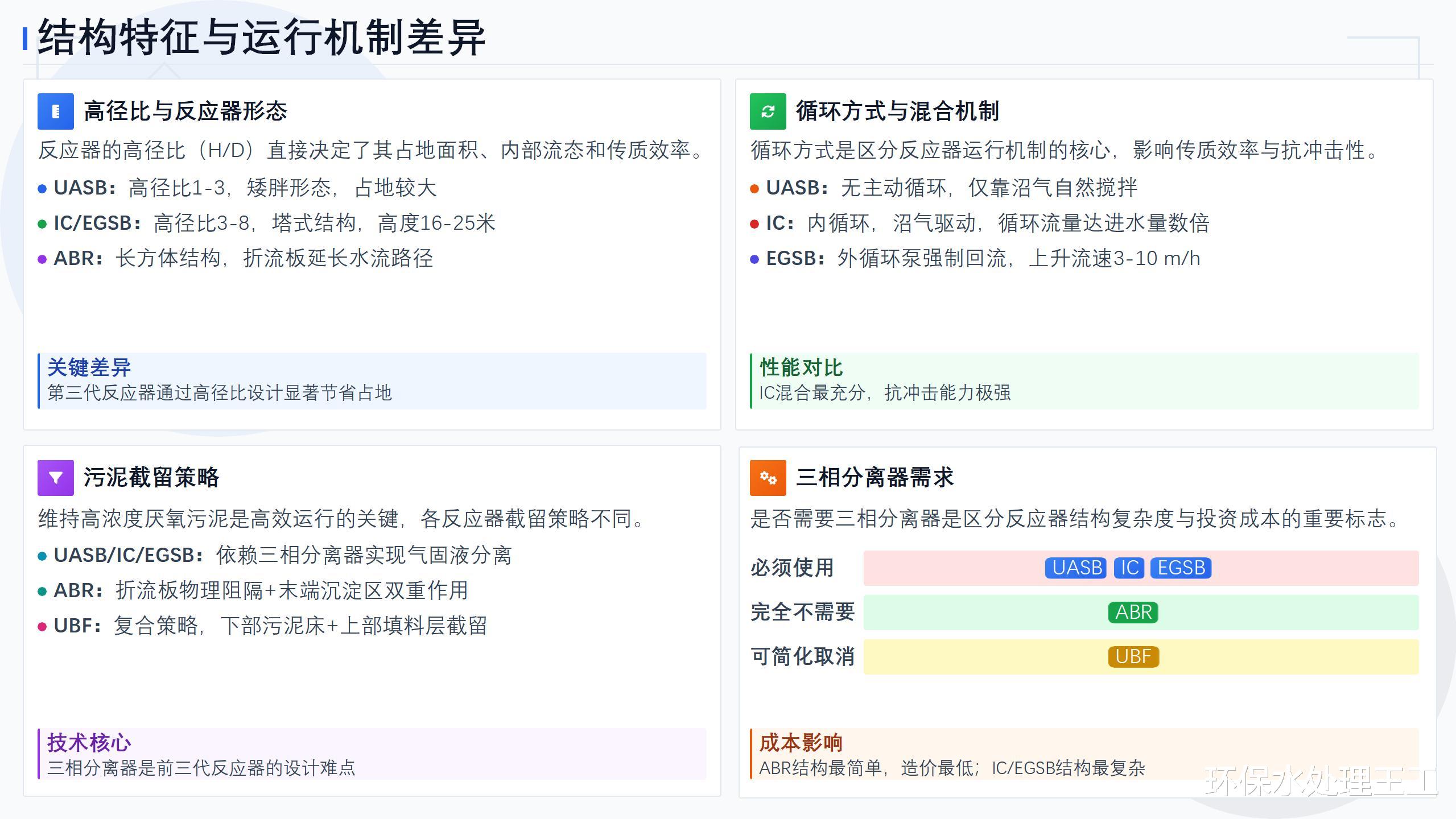This screenshot has width=1456, height=819.
Task: Click the 成本影响 callout heading
Action: click(801, 743)
